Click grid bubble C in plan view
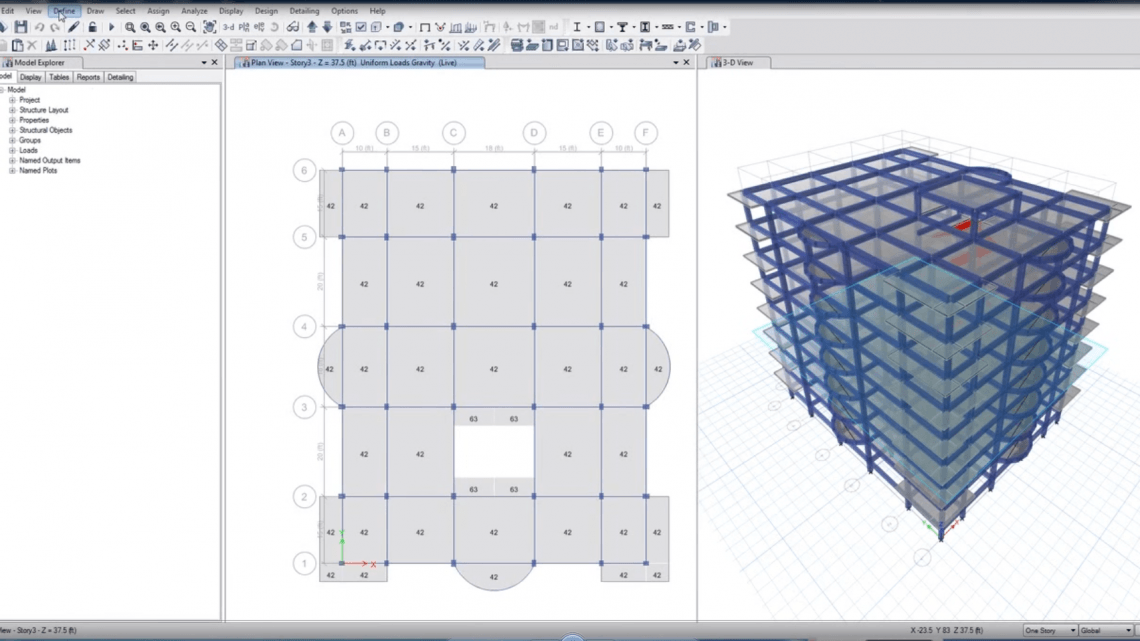The width and height of the screenshot is (1140, 641). coord(454,133)
